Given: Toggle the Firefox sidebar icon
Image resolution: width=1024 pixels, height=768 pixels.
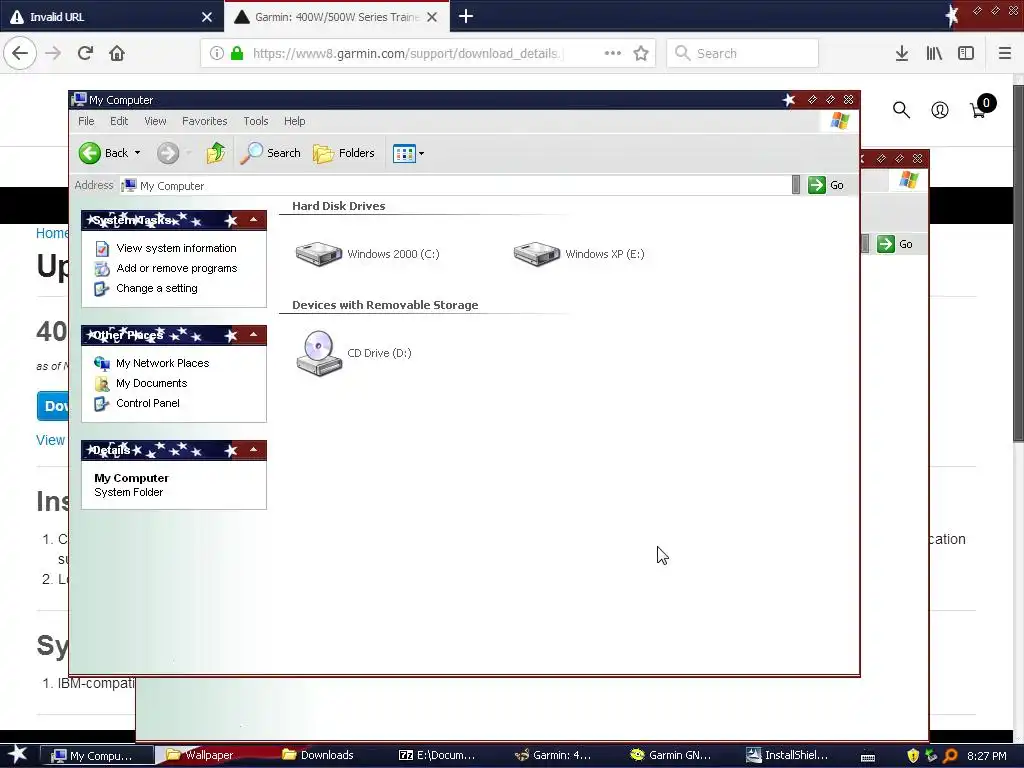Looking at the screenshot, I should [x=966, y=53].
